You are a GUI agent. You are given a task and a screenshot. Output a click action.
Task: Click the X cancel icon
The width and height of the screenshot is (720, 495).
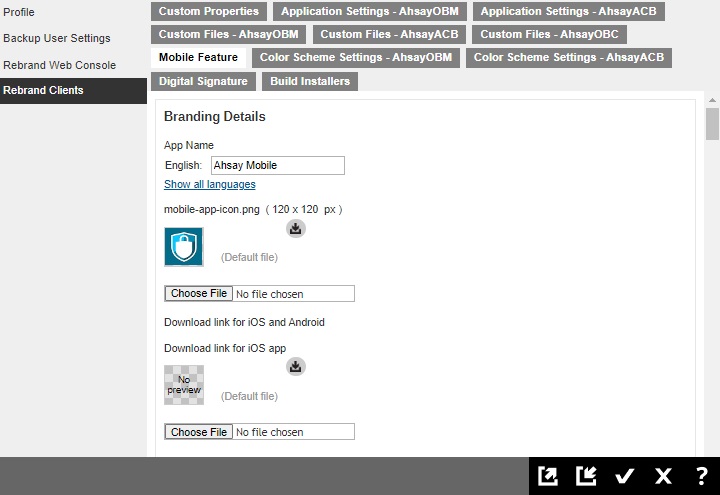663,476
